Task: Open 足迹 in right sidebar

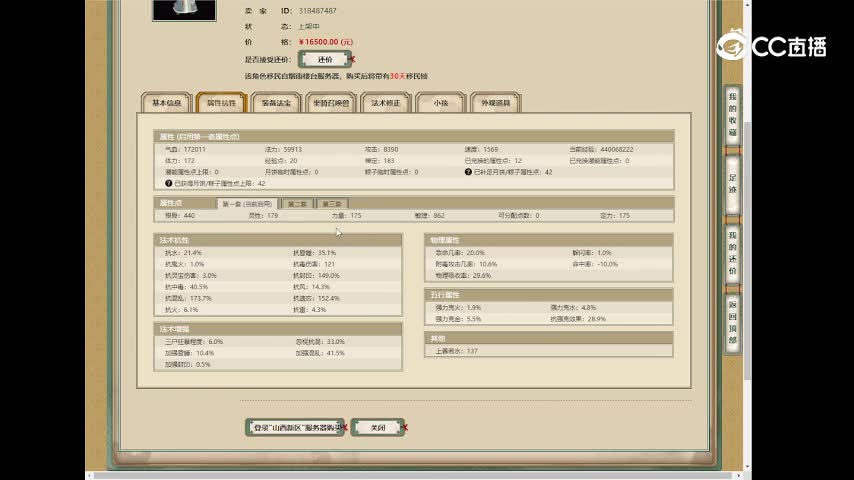Action: tap(733, 184)
